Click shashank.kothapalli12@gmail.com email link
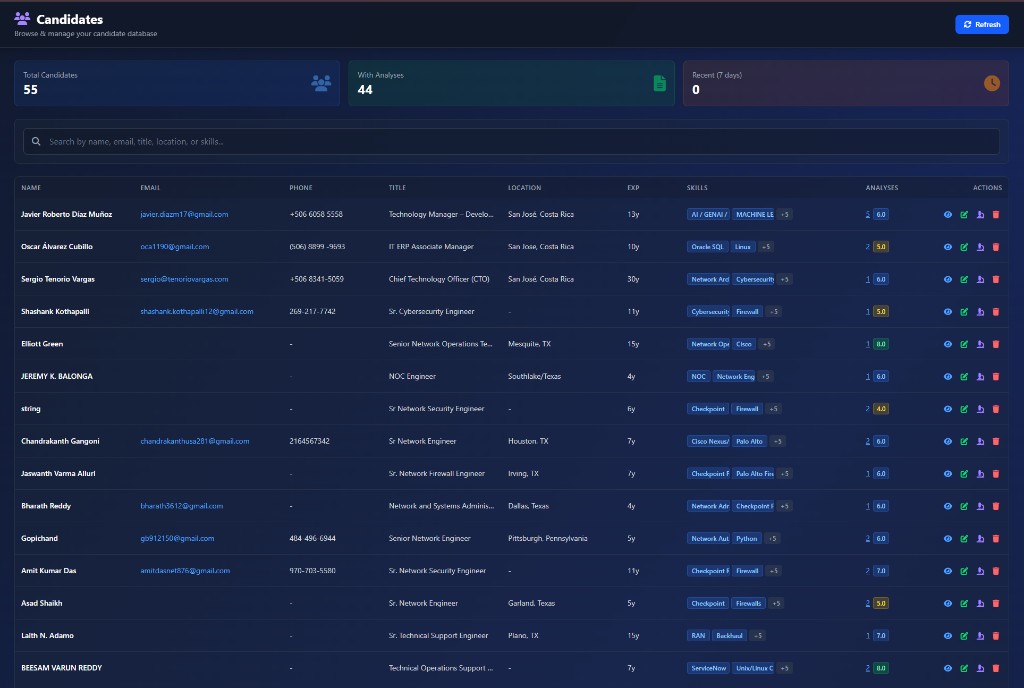 [197, 311]
